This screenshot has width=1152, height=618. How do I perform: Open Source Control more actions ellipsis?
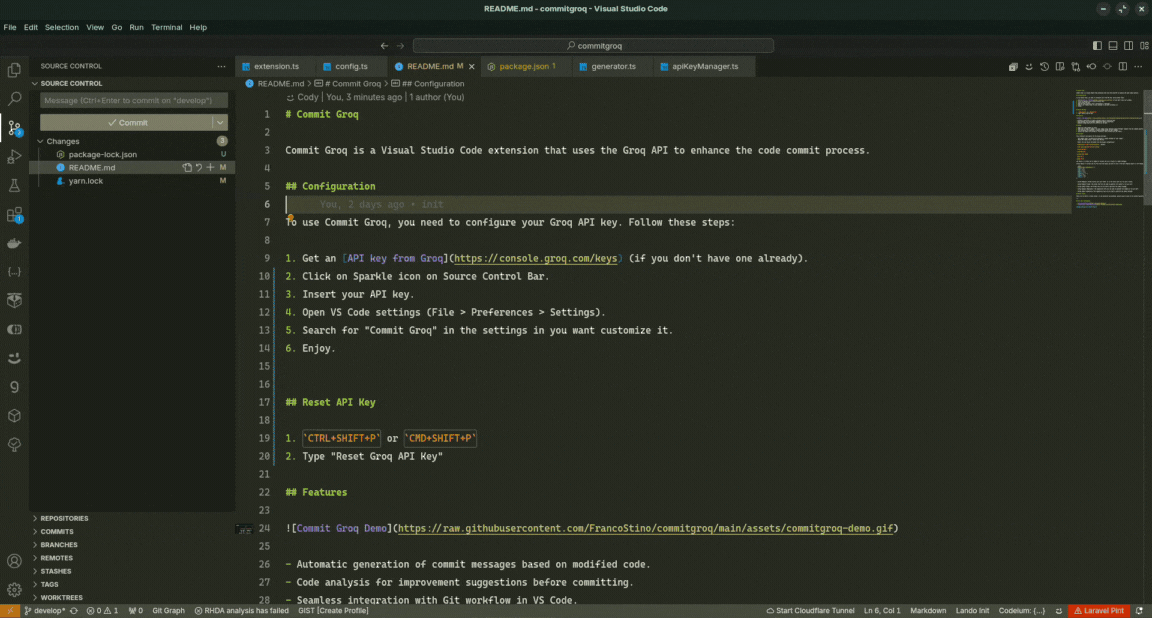pyautogui.click(x=221, y=66)
